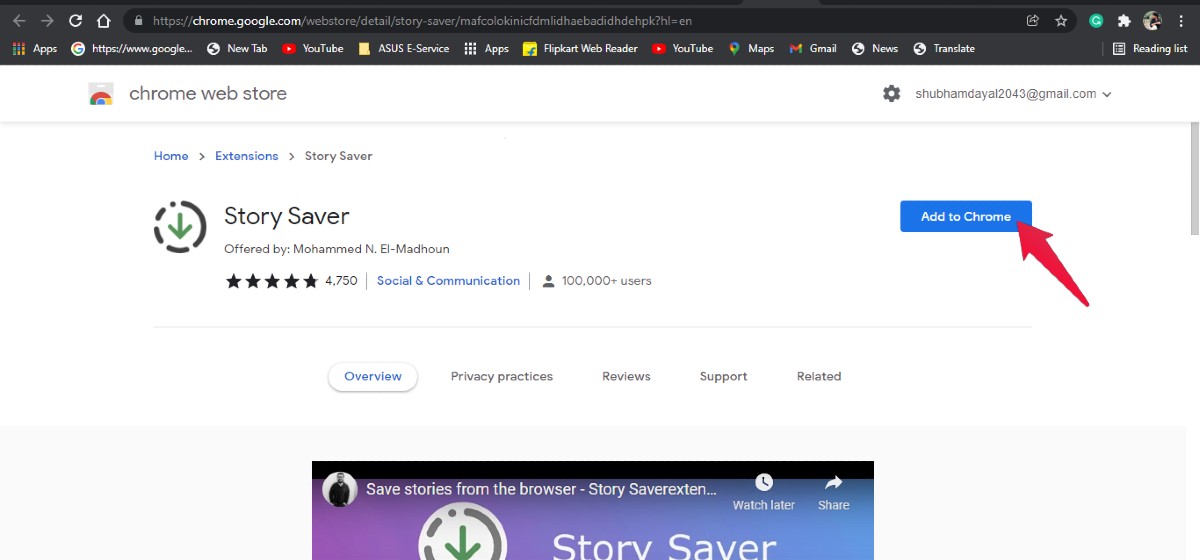This screenshot has width=1200, height=560.
Task: Open the Social & Communication category link
Action: pos(448,281)
